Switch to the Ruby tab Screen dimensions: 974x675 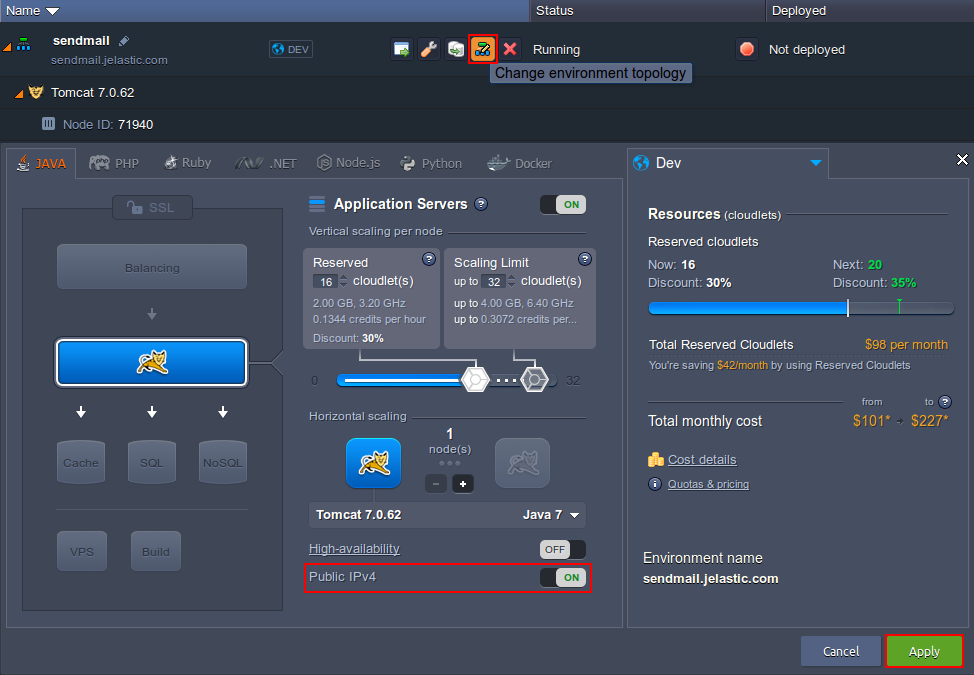pyautogui.click(x=187, y=163)
